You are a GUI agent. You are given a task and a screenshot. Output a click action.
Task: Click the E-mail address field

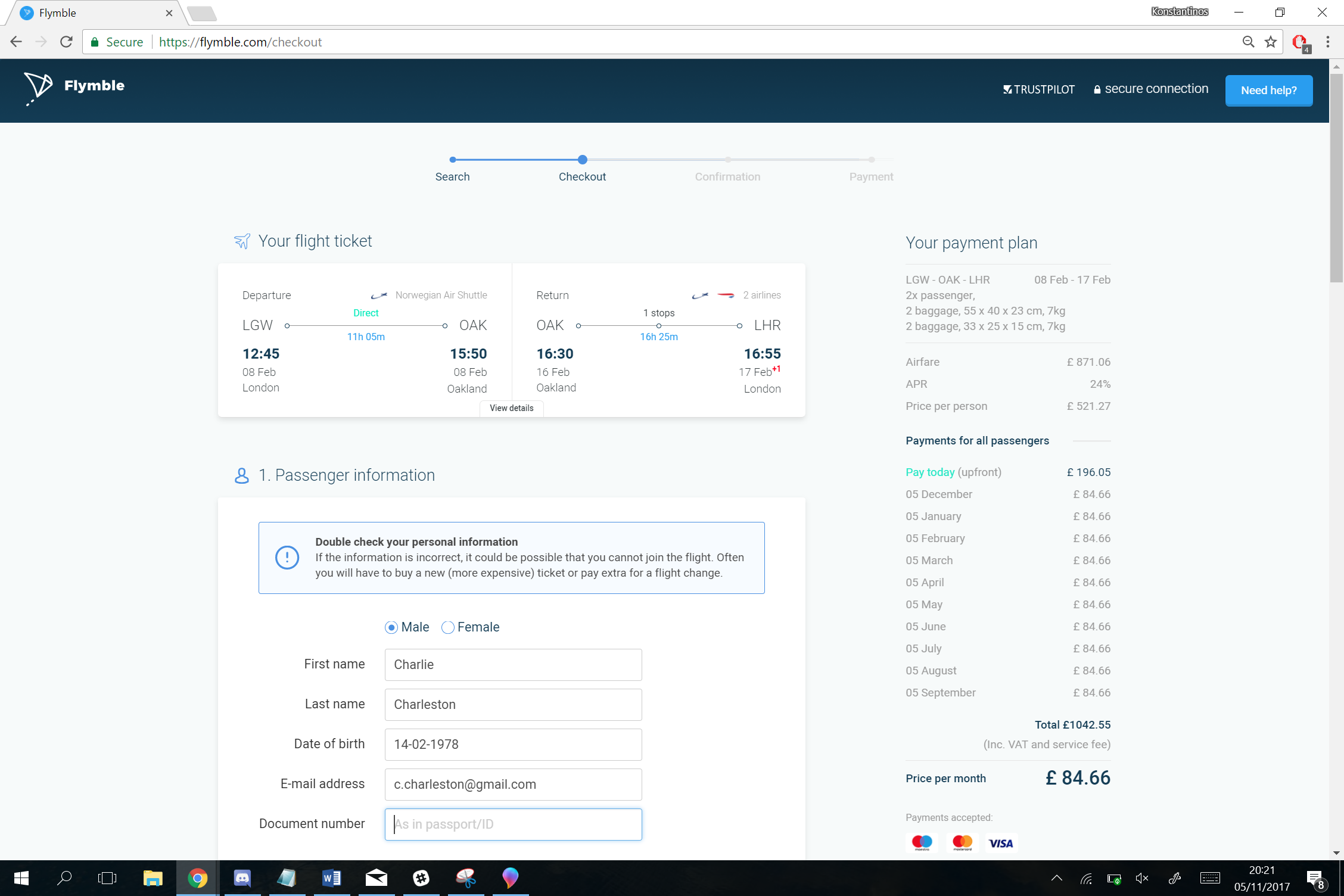pos(514,785)
